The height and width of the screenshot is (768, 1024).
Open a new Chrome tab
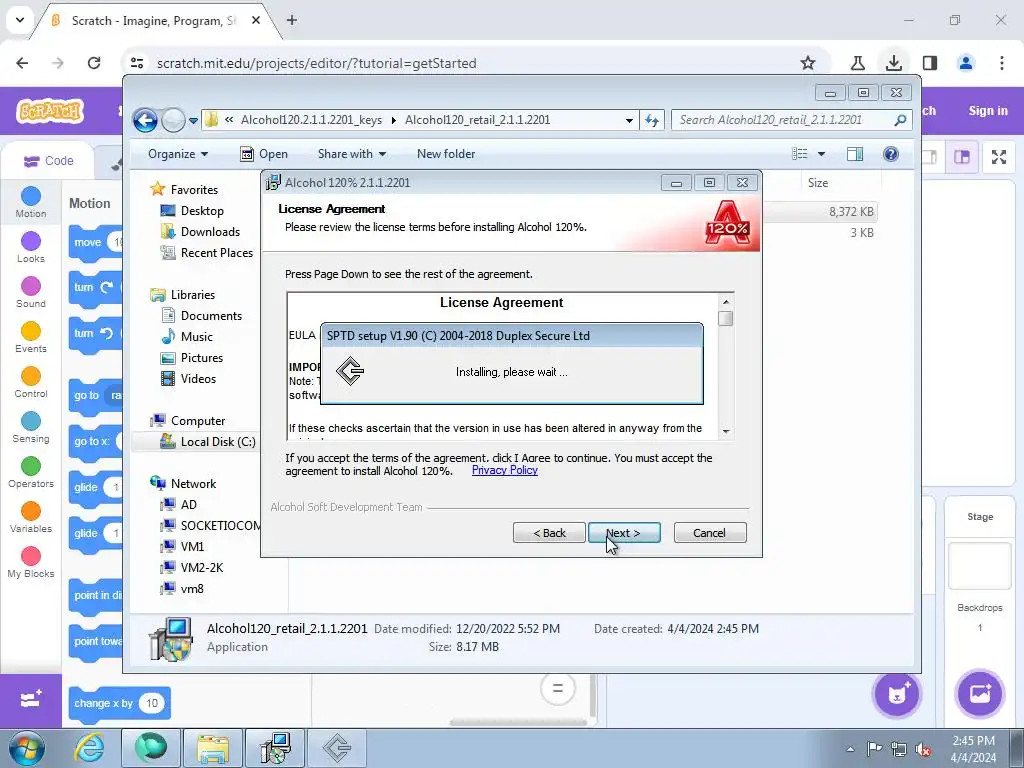[x=292, y=20]
